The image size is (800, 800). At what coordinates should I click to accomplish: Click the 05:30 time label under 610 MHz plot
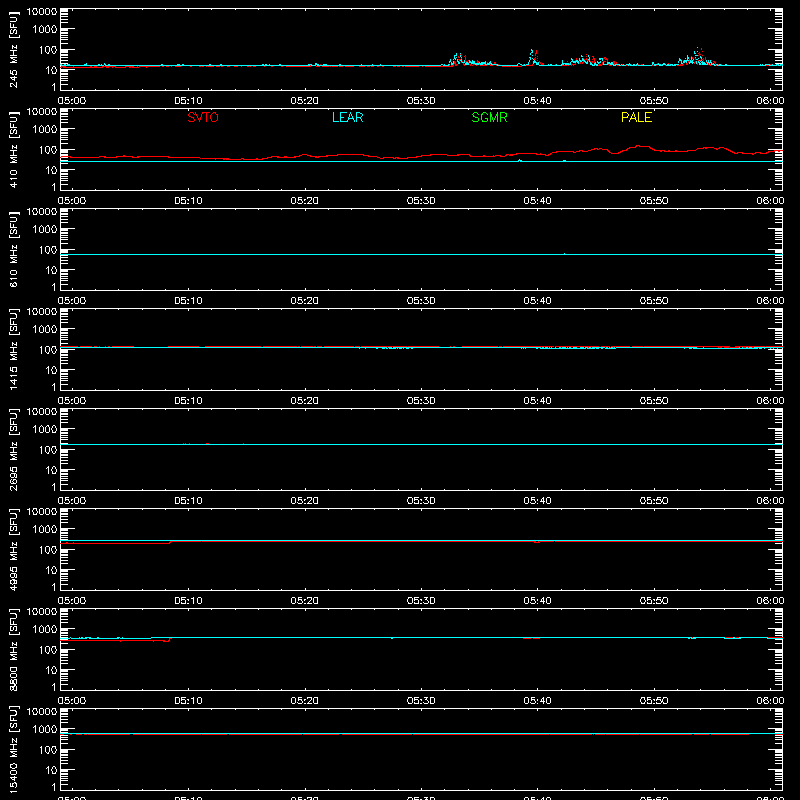pos(421,301)
